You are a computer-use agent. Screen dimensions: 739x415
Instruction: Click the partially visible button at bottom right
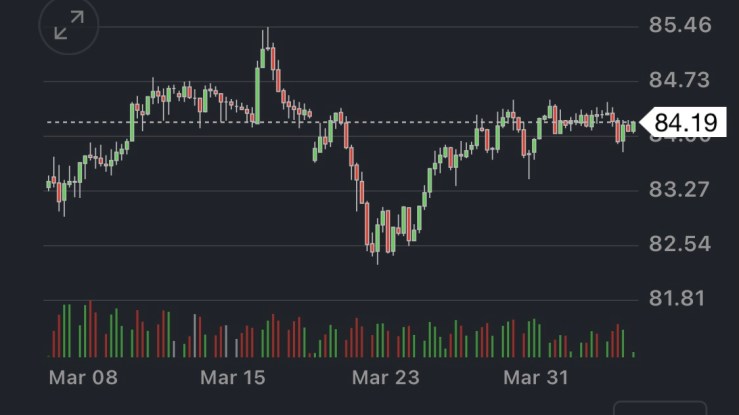coord(660,408)
